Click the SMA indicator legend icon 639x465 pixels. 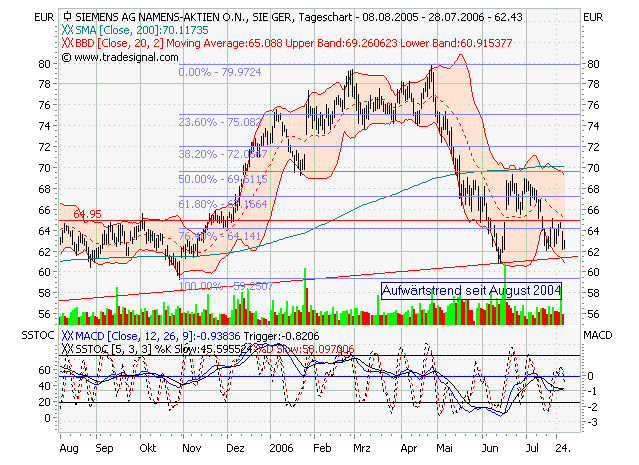[x=67, y=30]
